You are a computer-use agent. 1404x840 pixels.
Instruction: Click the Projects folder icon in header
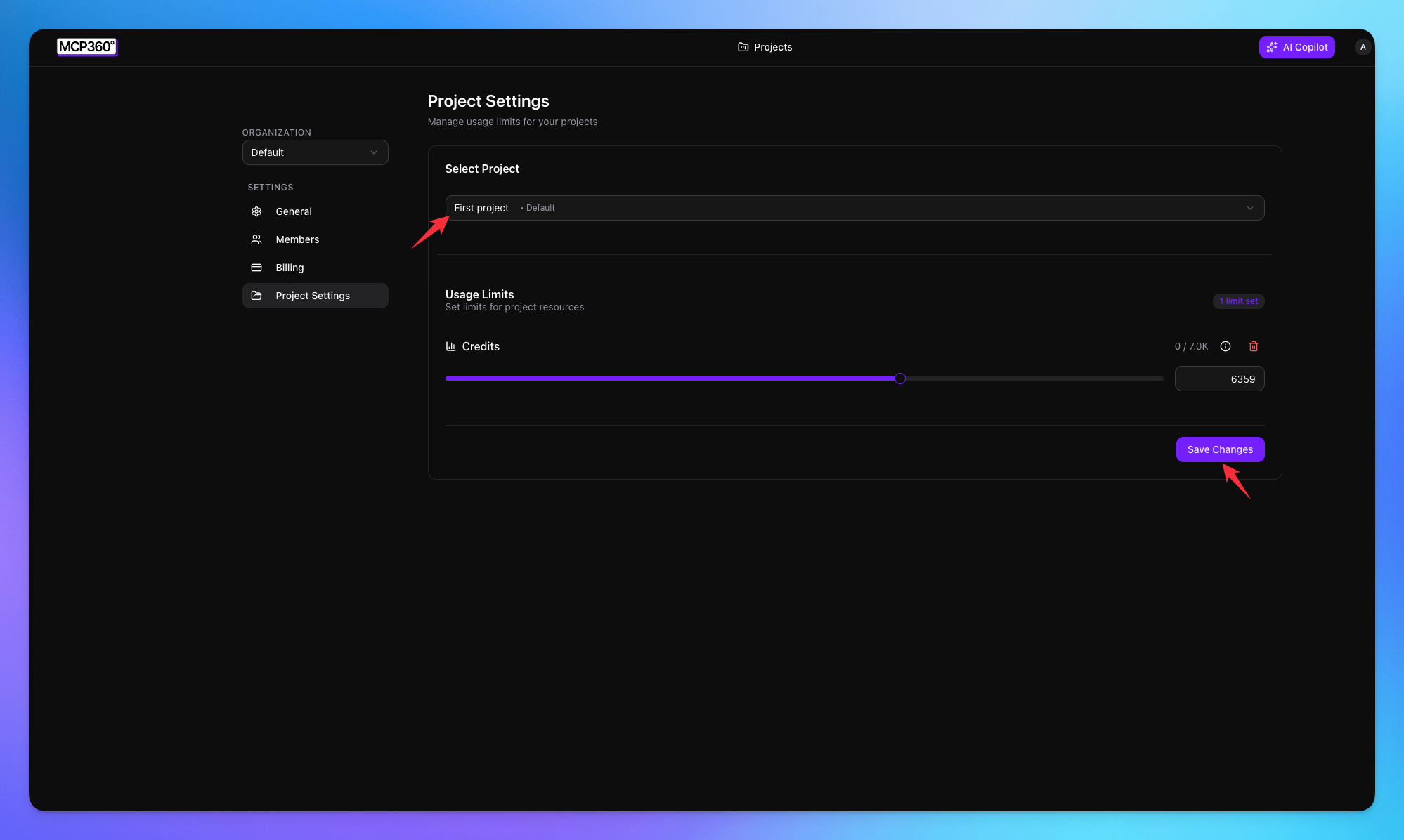pos(743,47)
